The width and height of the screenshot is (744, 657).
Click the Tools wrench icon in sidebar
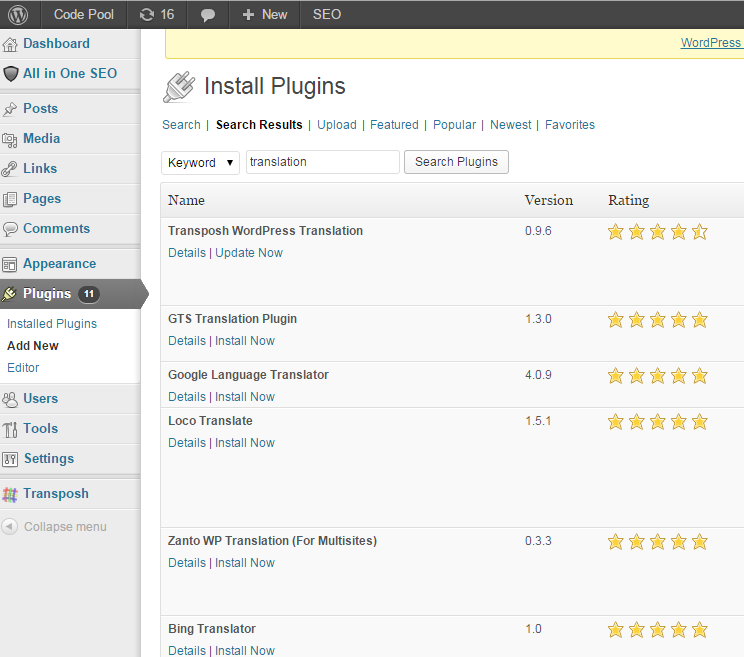11,429
